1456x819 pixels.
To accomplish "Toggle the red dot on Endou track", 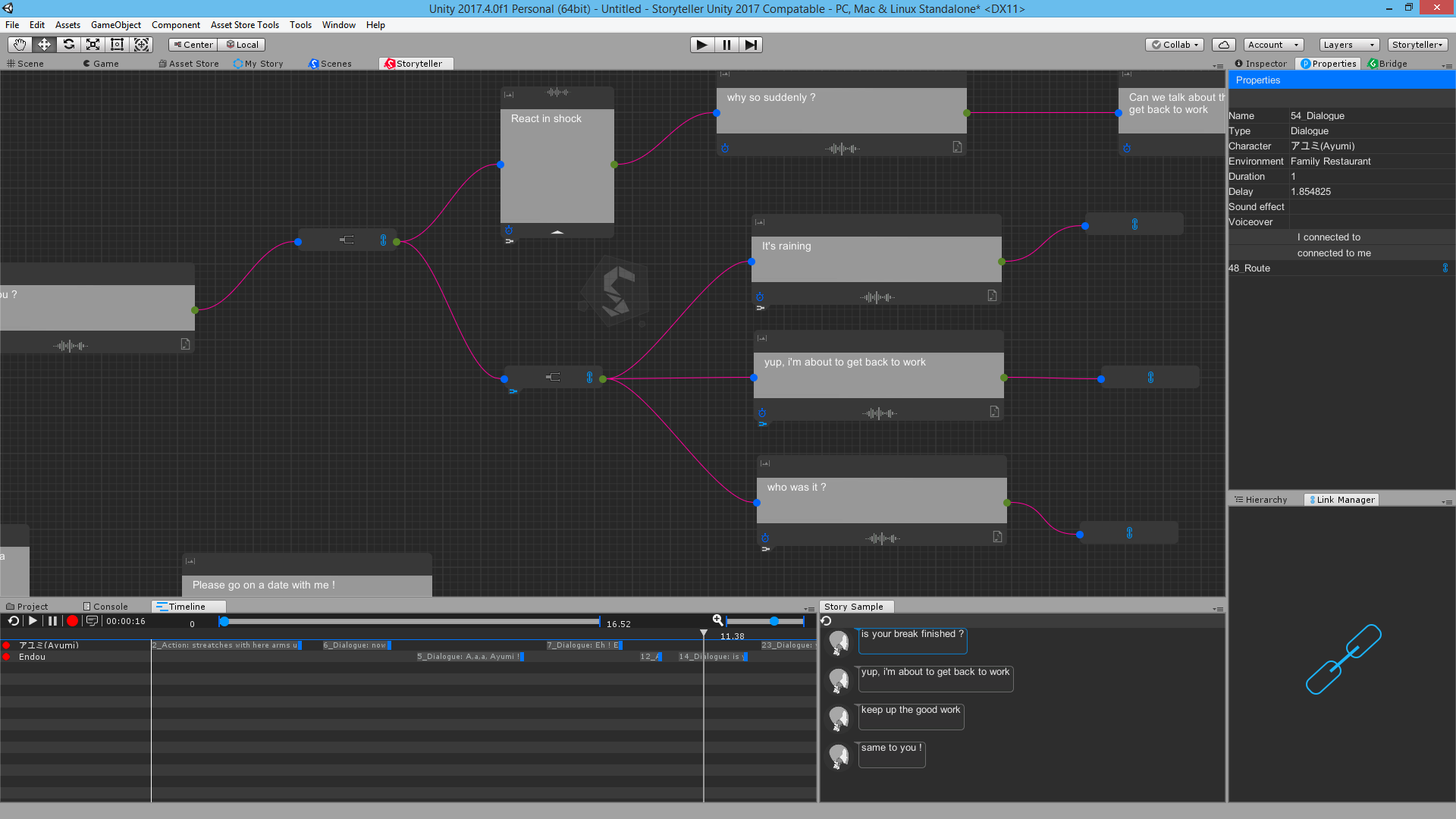I will 7,657.
